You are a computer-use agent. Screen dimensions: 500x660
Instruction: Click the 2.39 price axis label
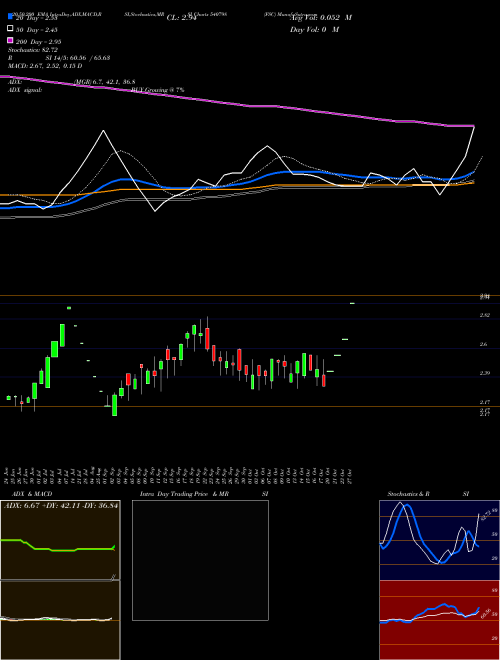pyautogui.click(x=484, y=373)
